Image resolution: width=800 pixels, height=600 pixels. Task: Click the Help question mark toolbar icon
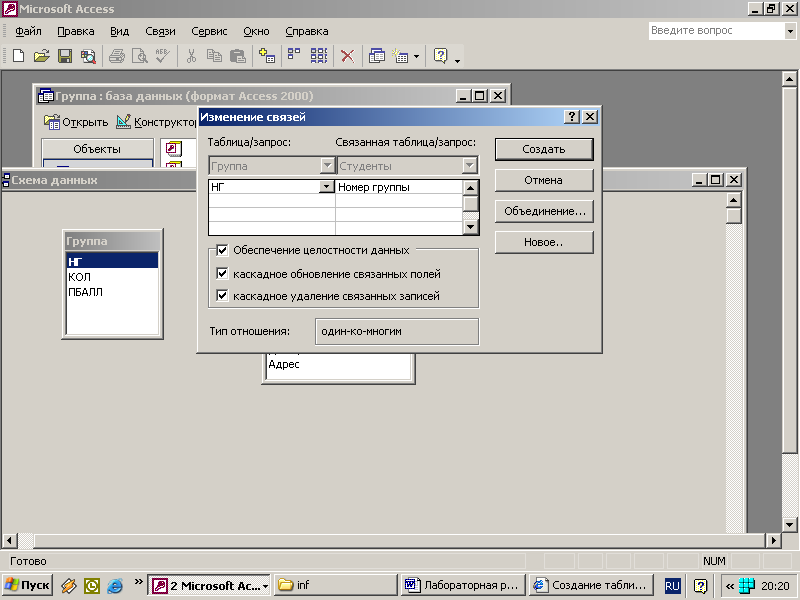pos(440,56)
